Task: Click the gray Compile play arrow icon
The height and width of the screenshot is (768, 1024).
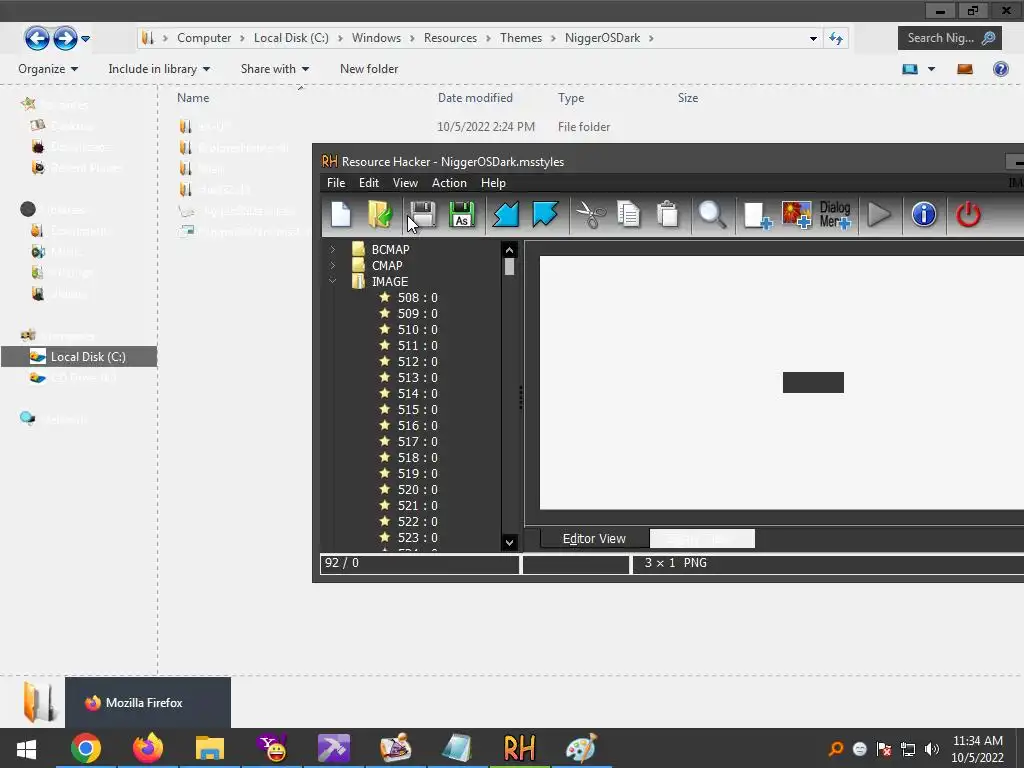Action: point(878,214)
